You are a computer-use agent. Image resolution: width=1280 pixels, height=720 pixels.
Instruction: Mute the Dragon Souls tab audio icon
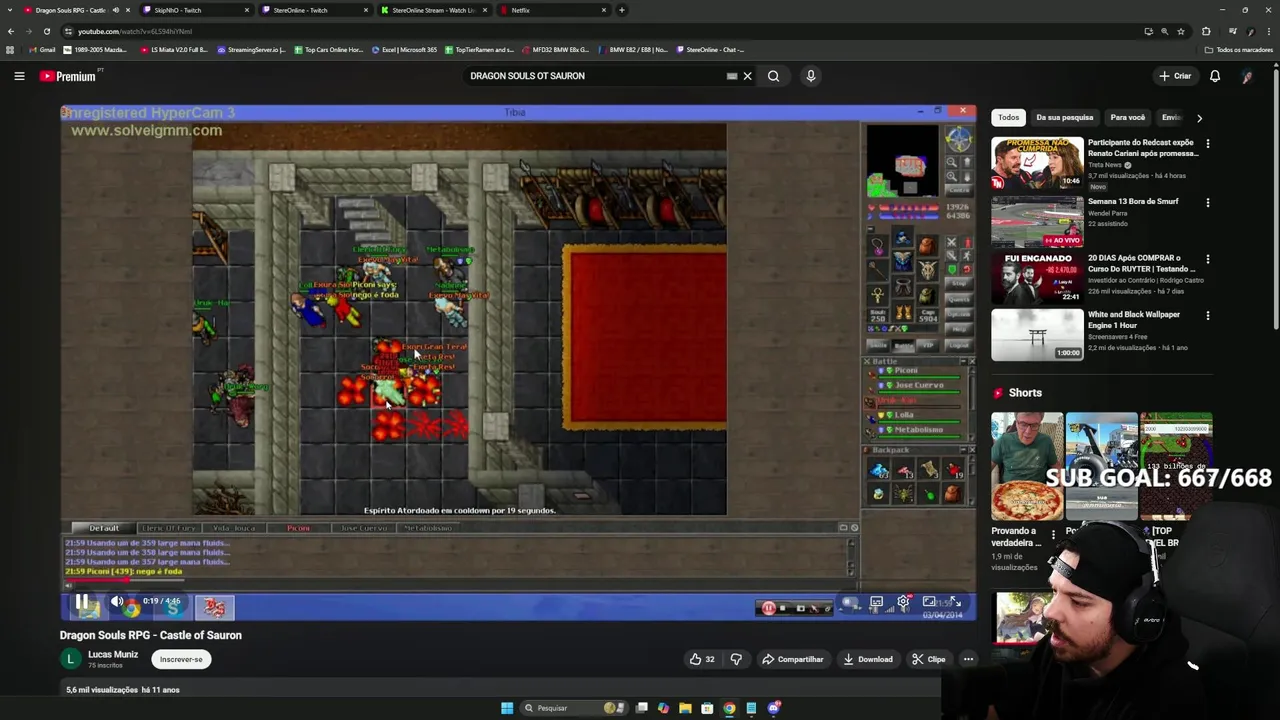click(x=115, y=10)
